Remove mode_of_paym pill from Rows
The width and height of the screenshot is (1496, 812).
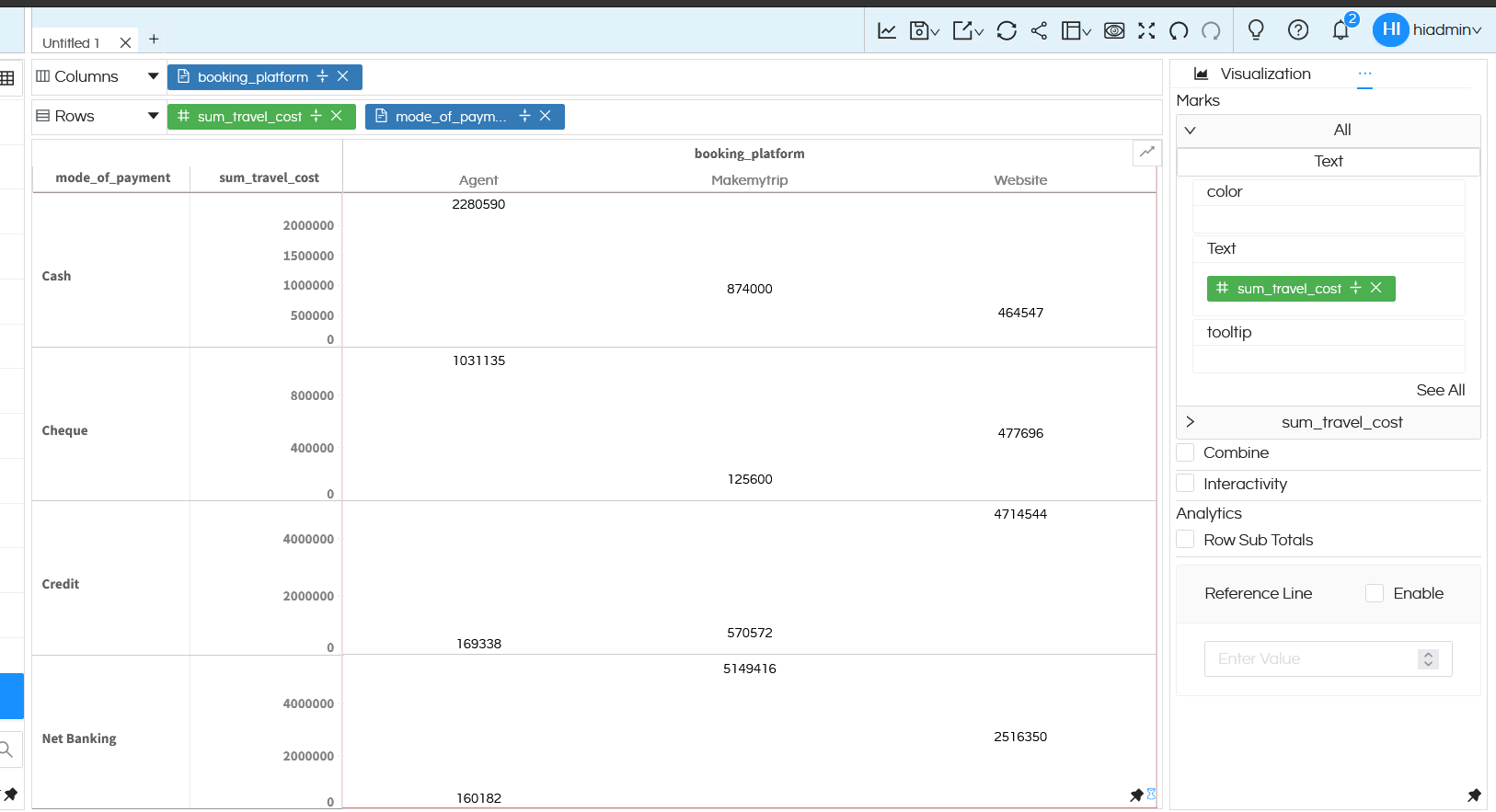coord(545,116)
